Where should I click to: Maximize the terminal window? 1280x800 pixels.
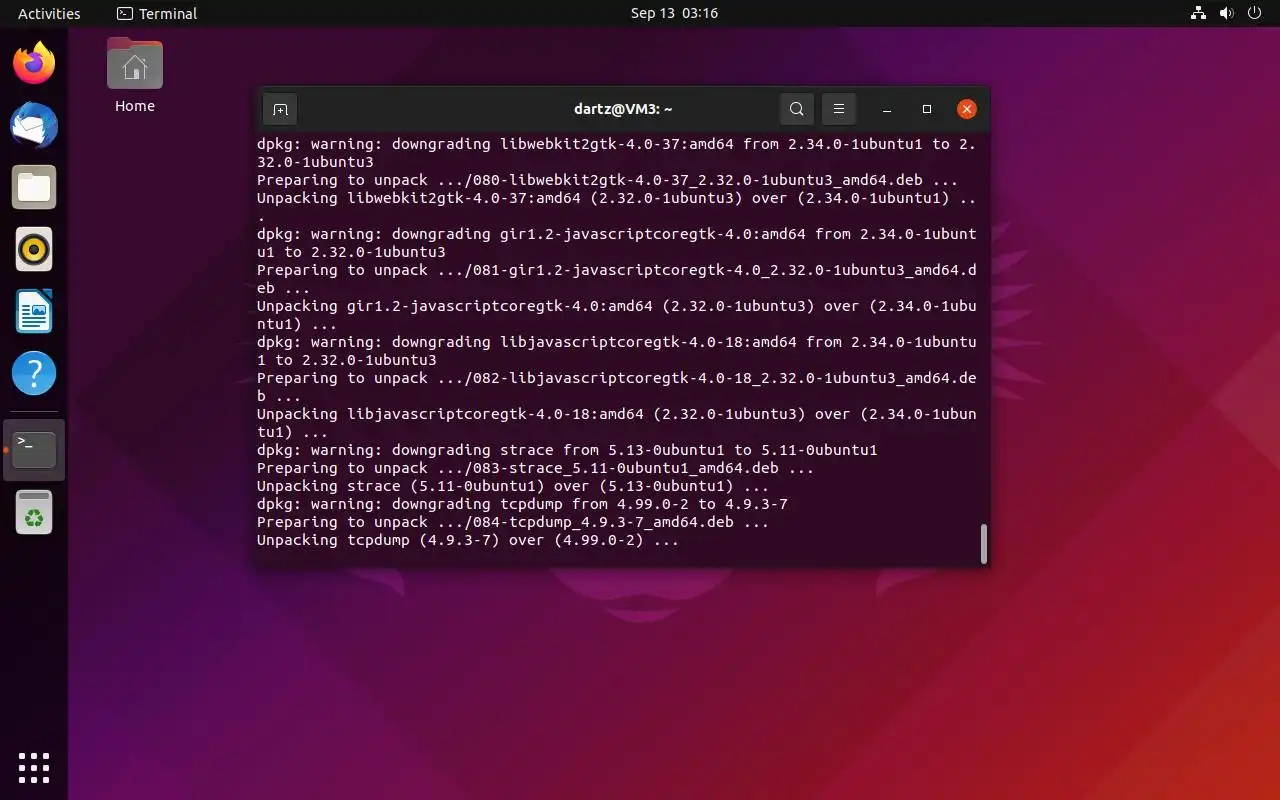click(x=926, y=109)
